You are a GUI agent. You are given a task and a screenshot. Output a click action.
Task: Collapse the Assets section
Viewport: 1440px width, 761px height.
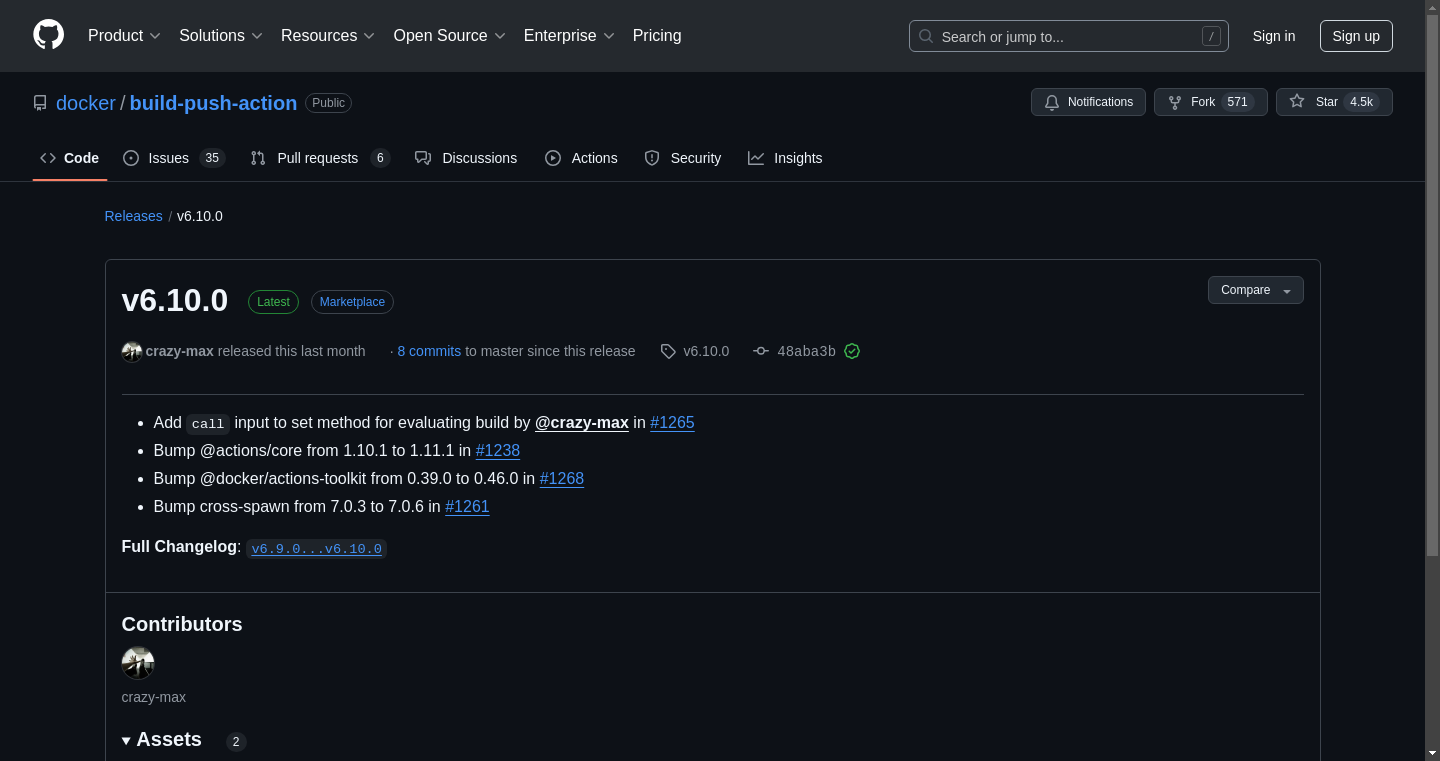click(x=162, y=740)
